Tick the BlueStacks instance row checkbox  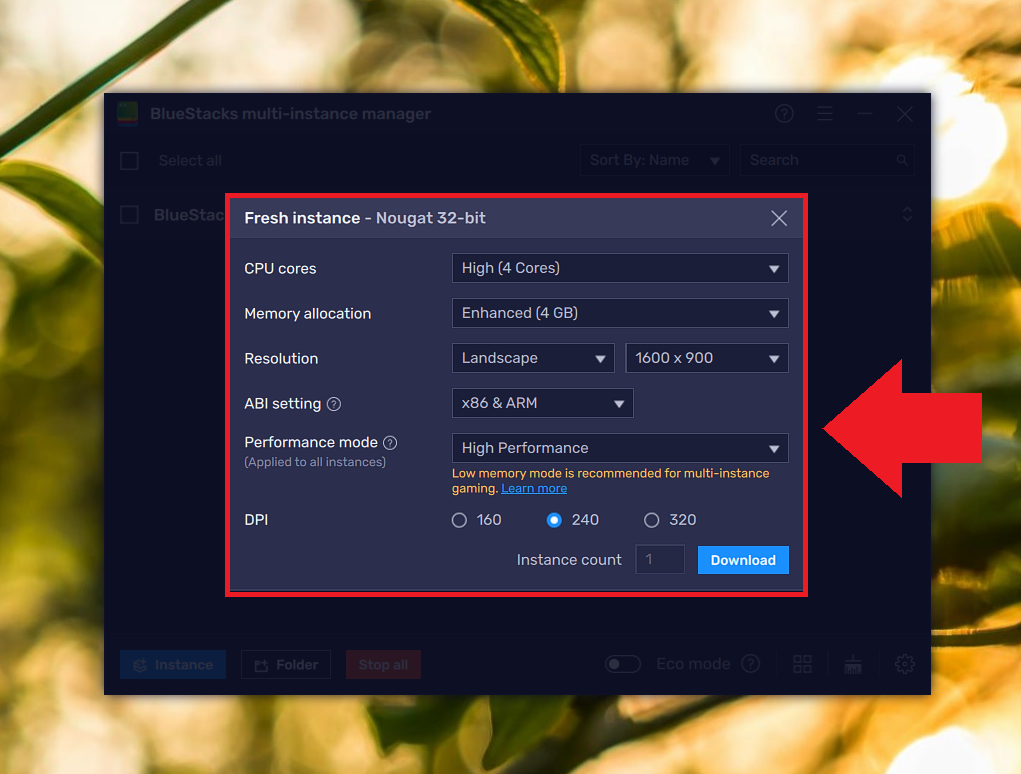pyautogui.click(x=130, y=215)
